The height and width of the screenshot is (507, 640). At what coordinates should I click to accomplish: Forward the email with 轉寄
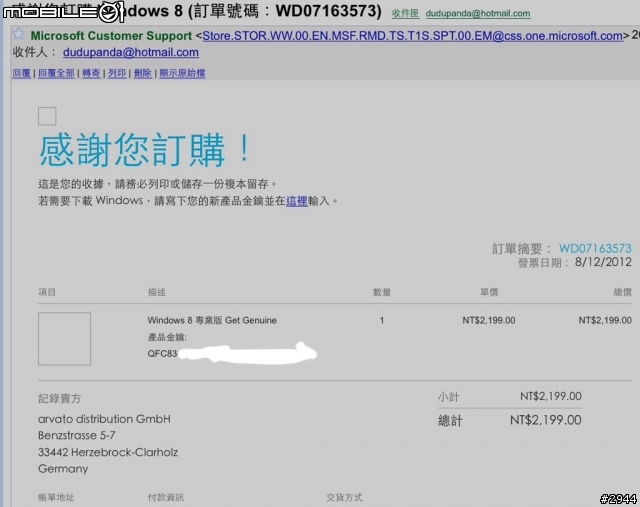tap(91, 73)
